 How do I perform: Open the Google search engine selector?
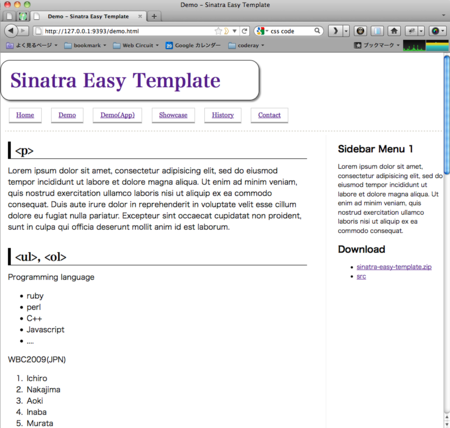coord(262,31)
